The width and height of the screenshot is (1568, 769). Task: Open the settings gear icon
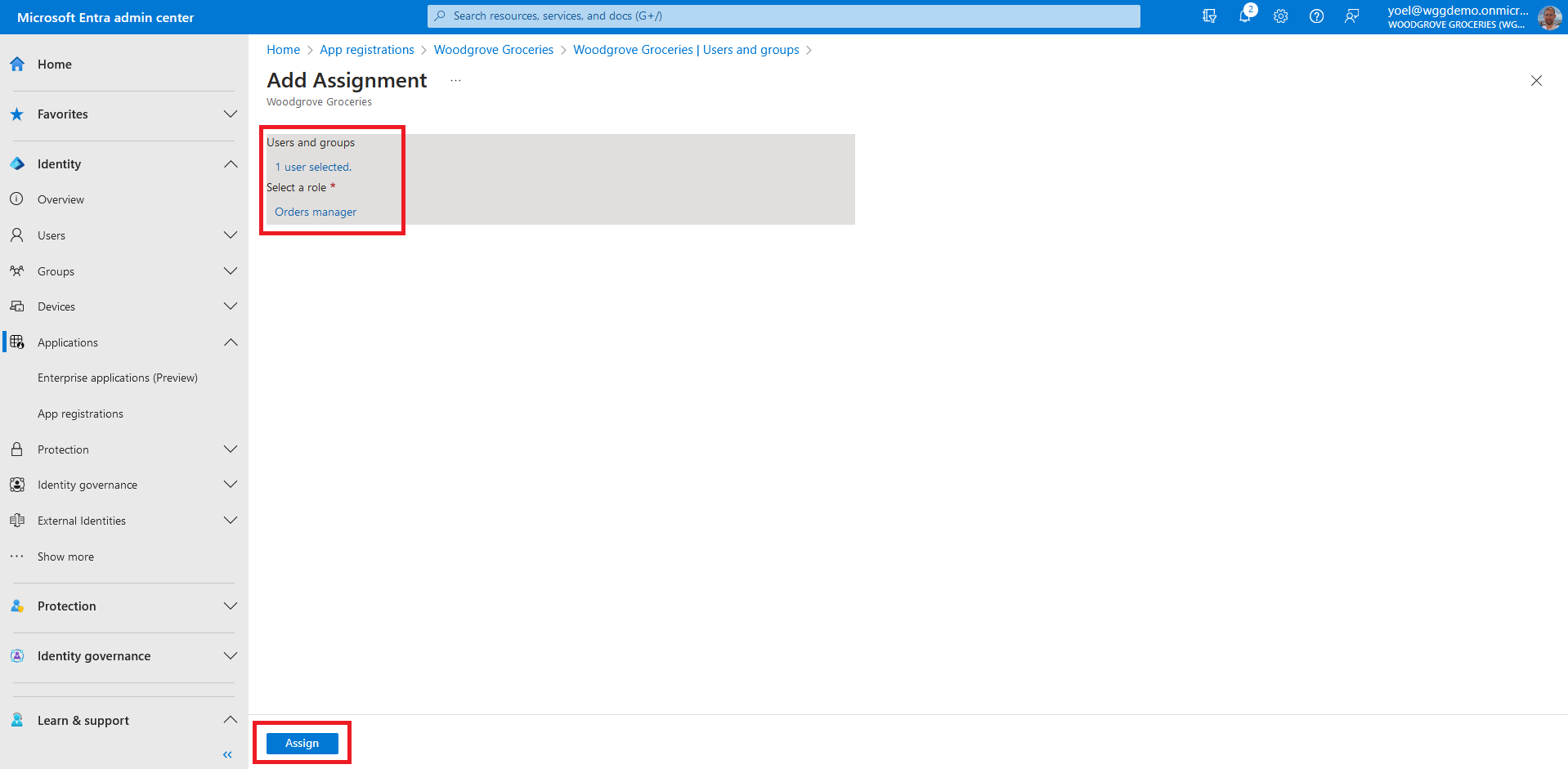(x=1280, y=16)
